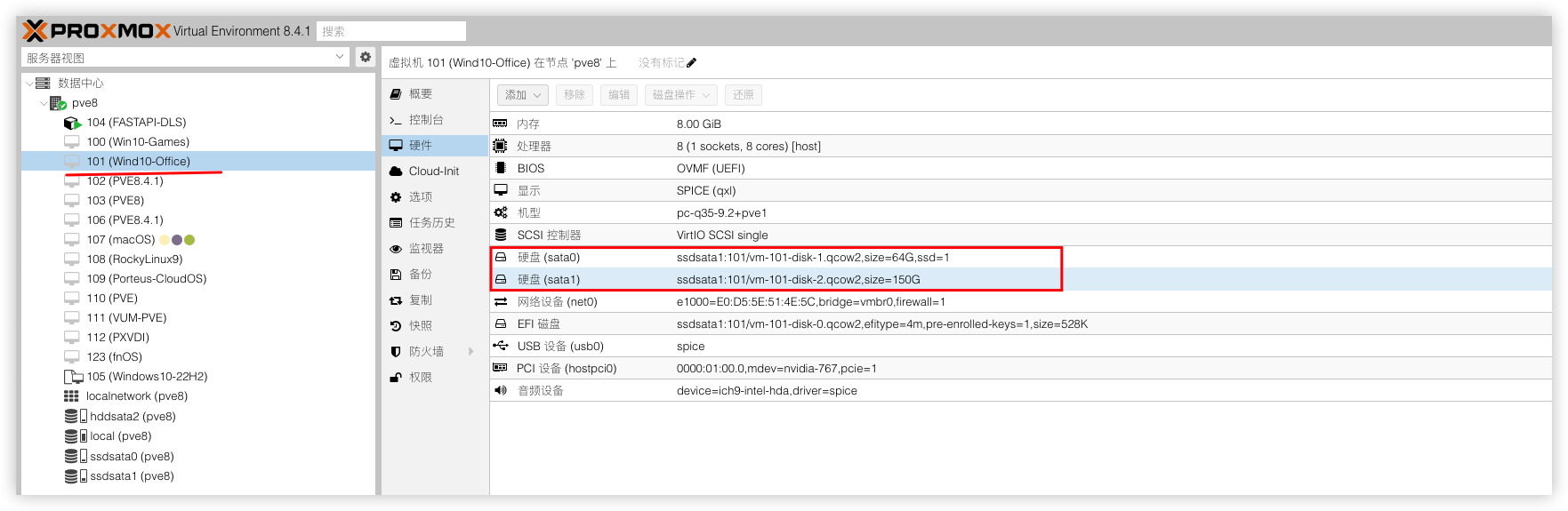Click the memory icon in 内存 row

501,124
